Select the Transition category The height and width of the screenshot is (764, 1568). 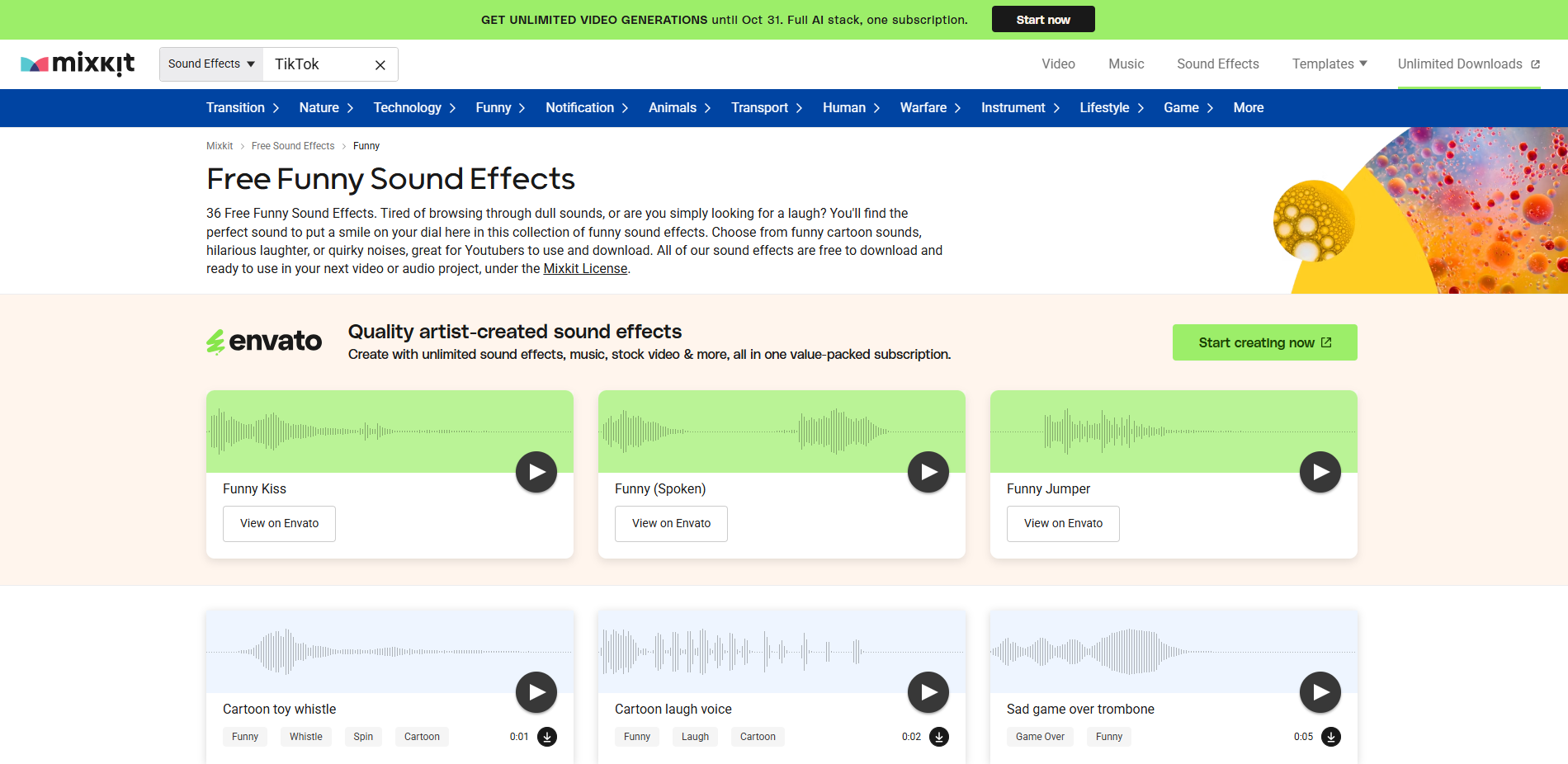click(x=235, y=107)
